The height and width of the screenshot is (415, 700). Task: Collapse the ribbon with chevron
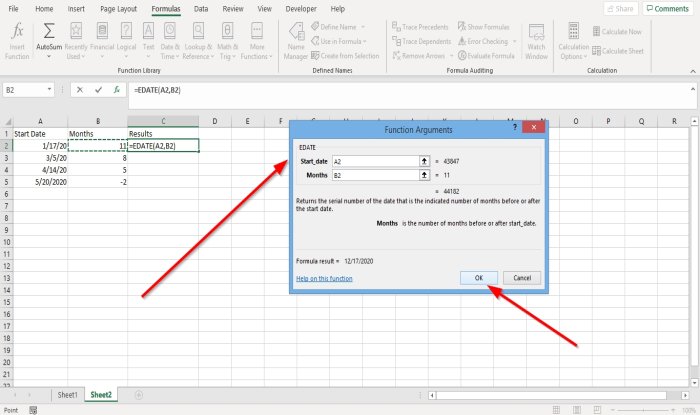tap(692, 71)
